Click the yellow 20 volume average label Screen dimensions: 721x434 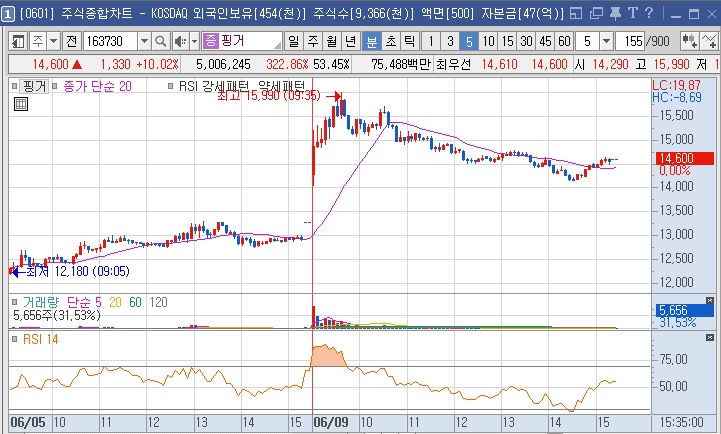pos(115,302)
